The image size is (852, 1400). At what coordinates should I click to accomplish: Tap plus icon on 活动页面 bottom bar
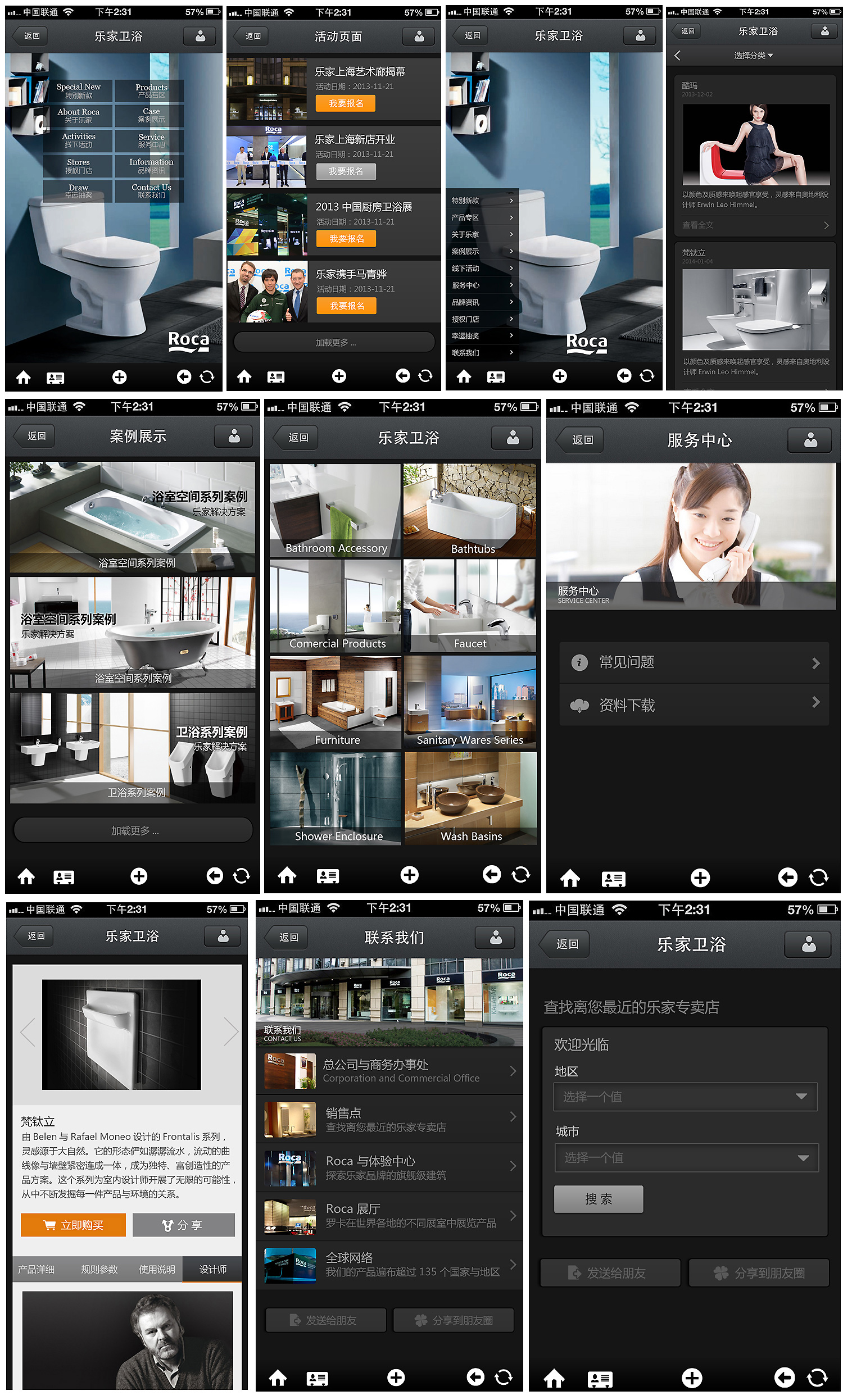pos(339,376)
